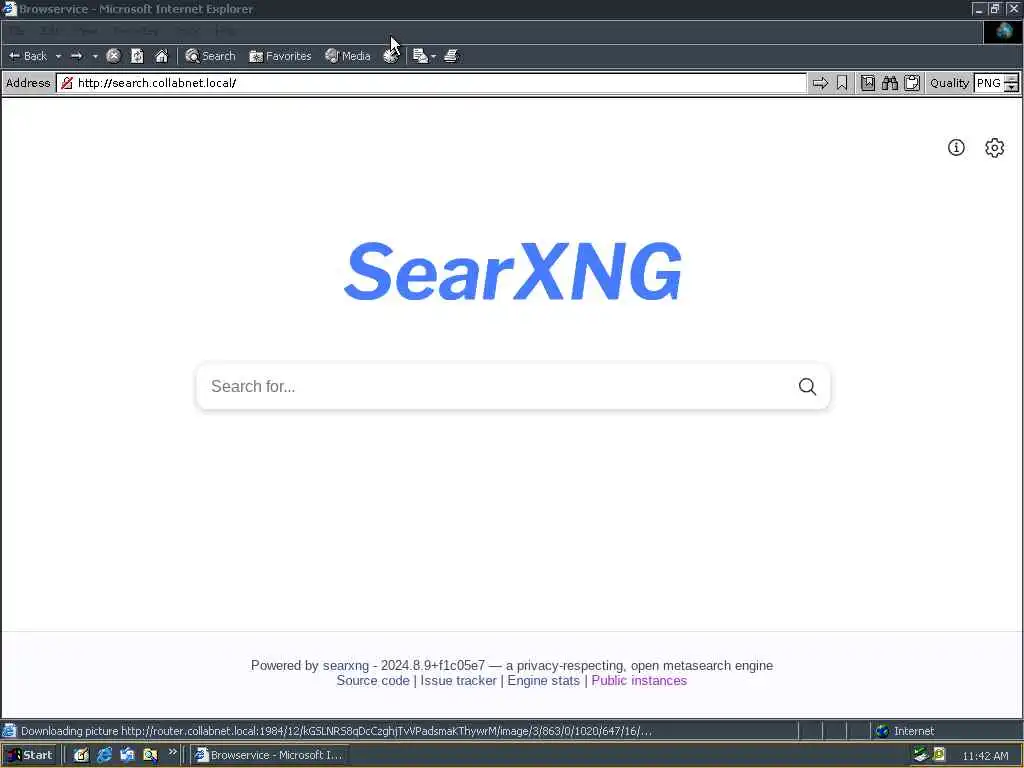Launch the mail quick launch icon
The height and width of the screenshot is (768, 1024).
pyautogui.click(x=127, y=755)
